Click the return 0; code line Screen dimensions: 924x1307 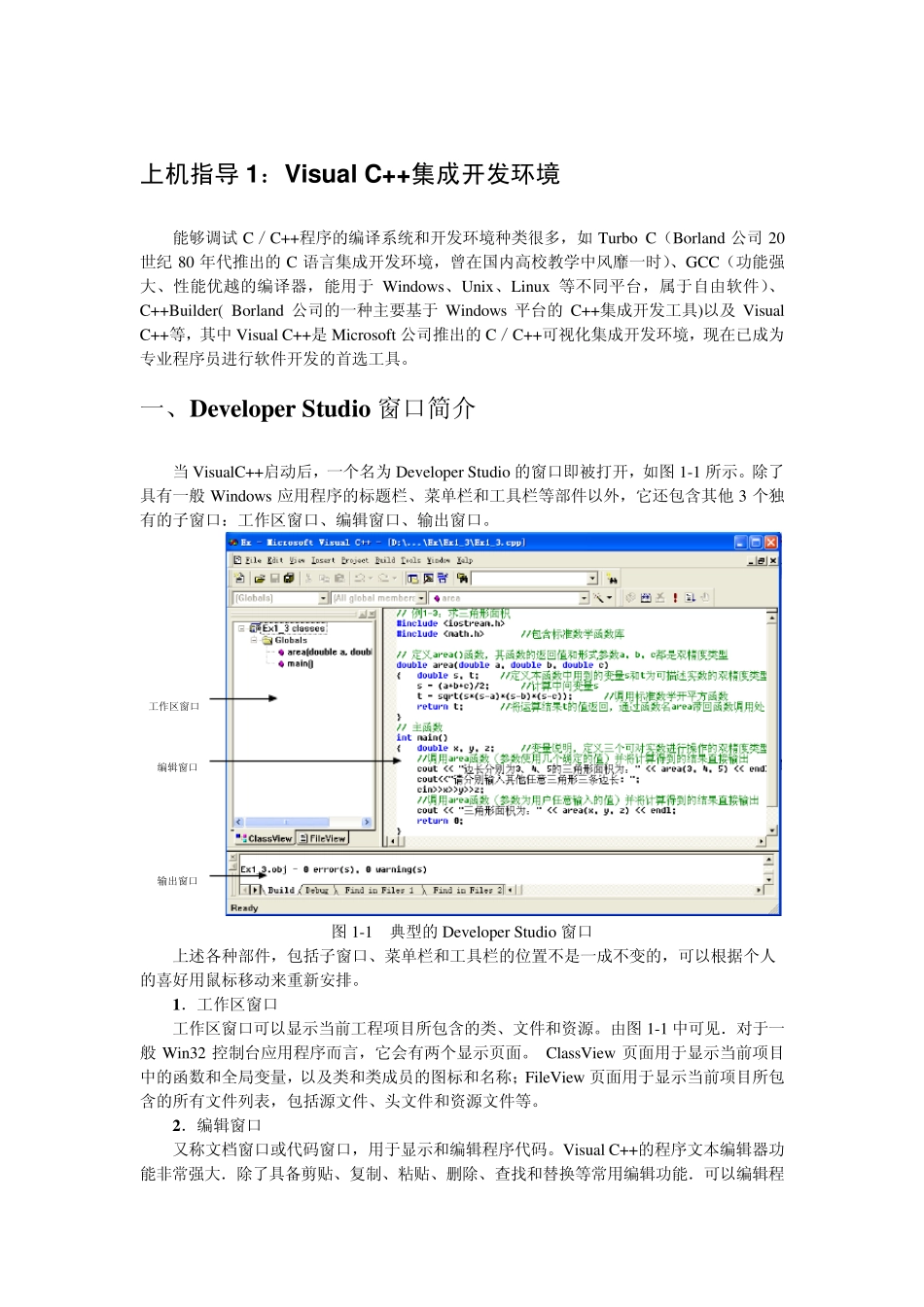[440, 821]
